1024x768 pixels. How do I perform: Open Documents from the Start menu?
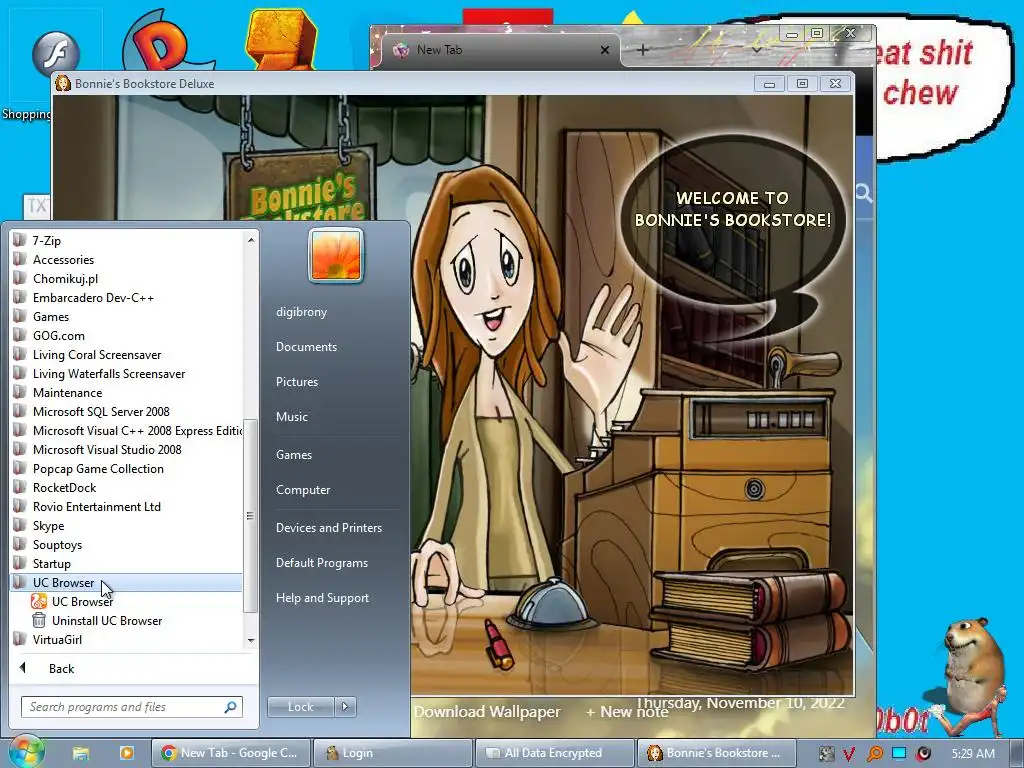click(x=306, y=347)
